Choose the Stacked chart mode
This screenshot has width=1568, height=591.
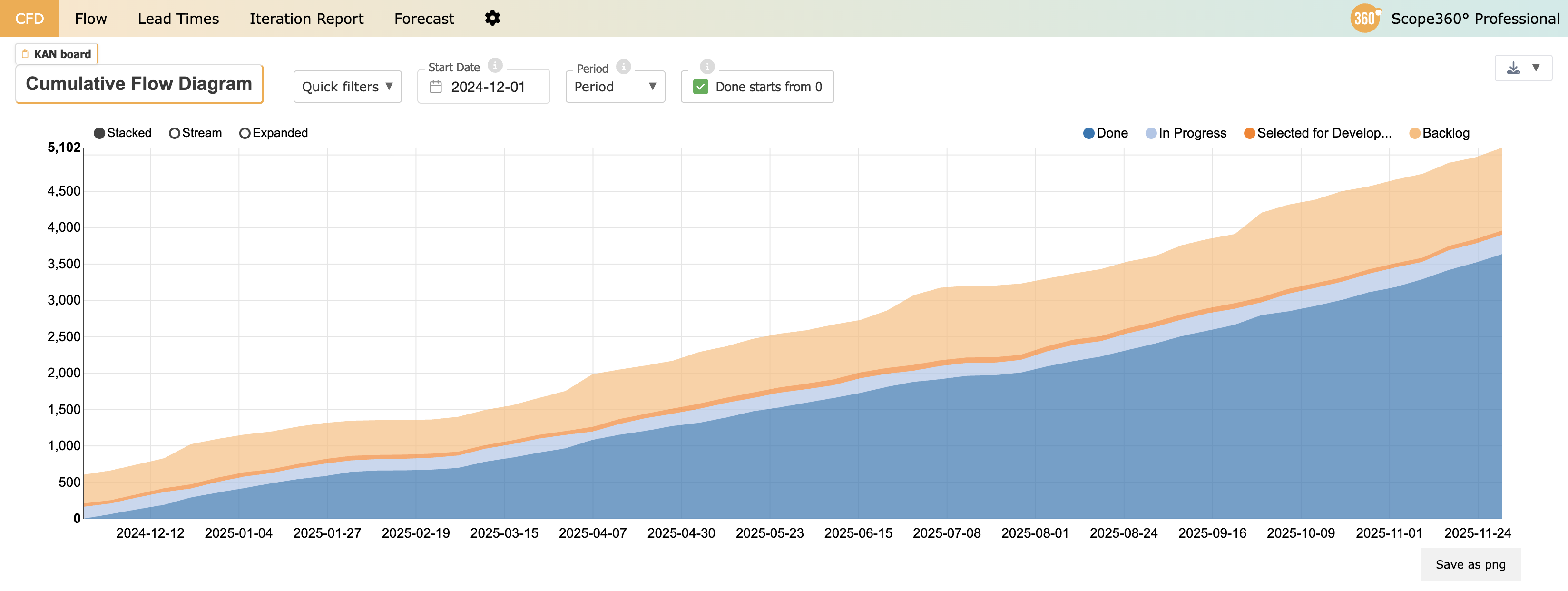(x=100, y=133)
